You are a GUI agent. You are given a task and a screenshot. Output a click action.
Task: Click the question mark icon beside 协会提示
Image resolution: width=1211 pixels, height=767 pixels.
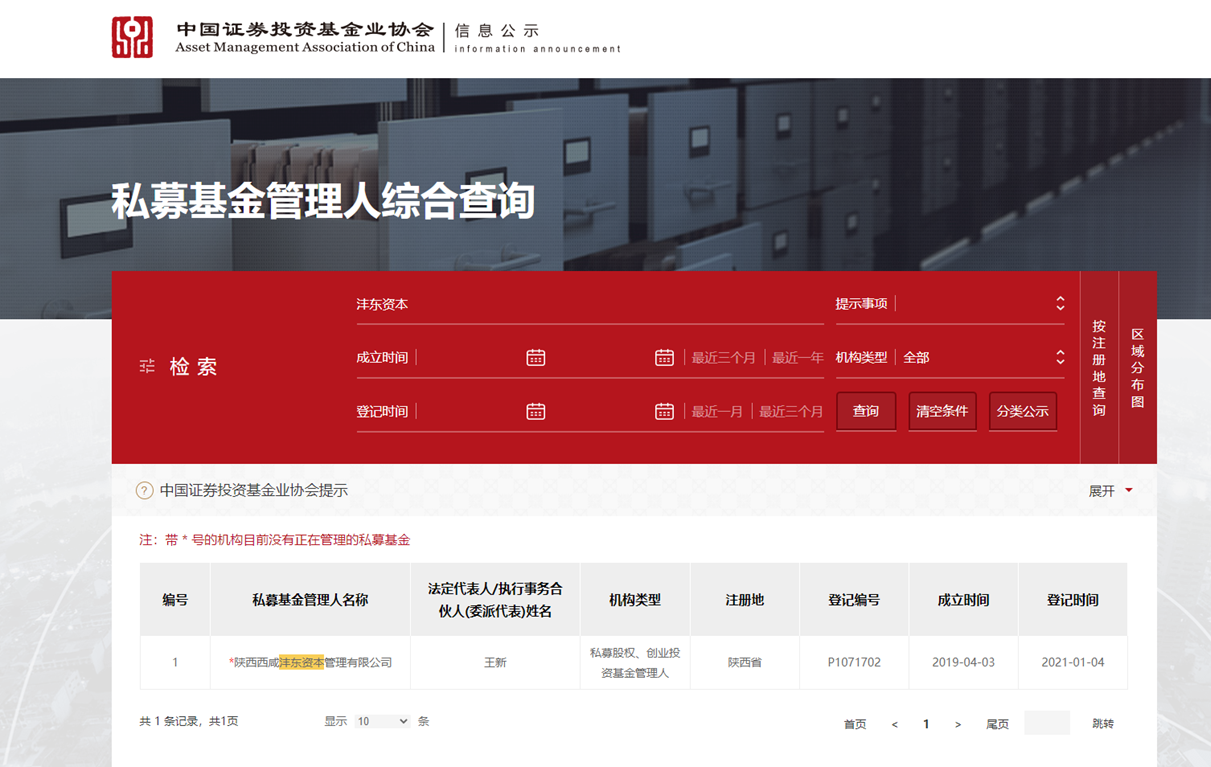(x=145, y=491)
